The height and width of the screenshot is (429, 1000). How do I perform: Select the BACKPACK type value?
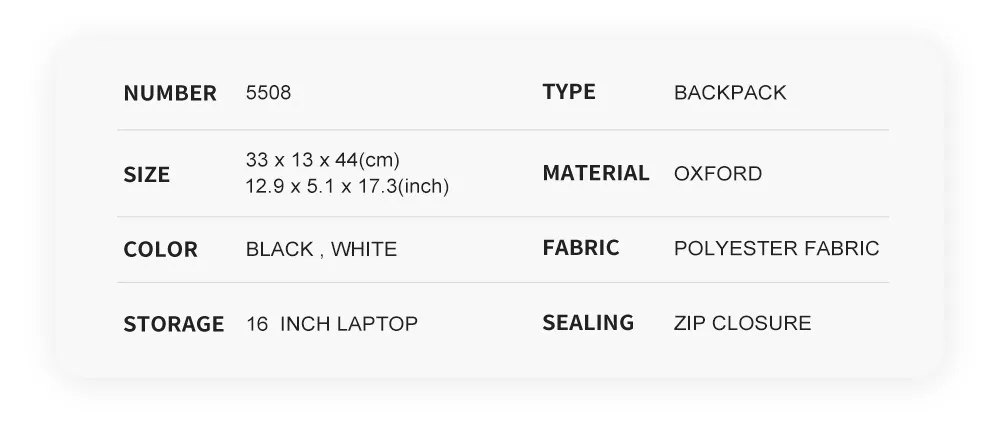730,93
